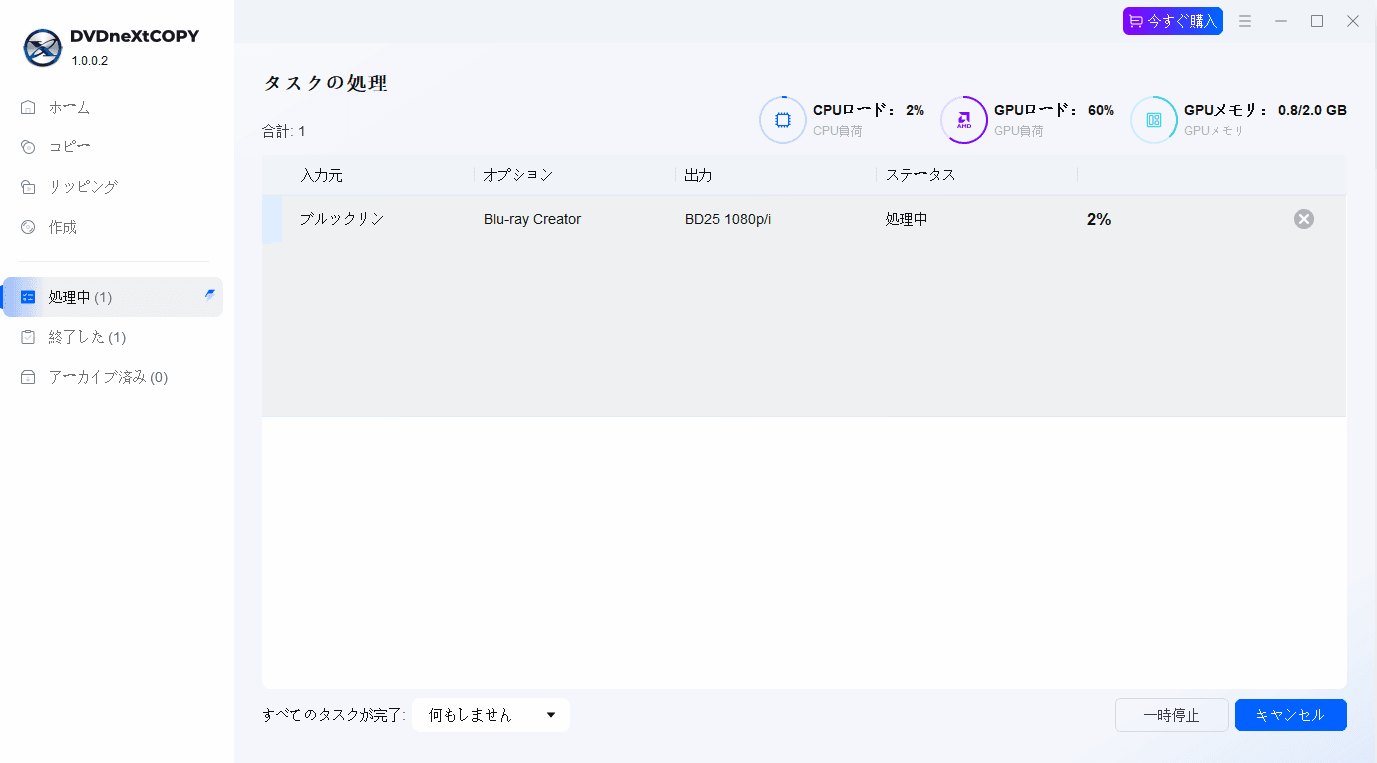Click the DVDneXtCOPY logo icon
The image size is (1377, 763).
(43, 47)
